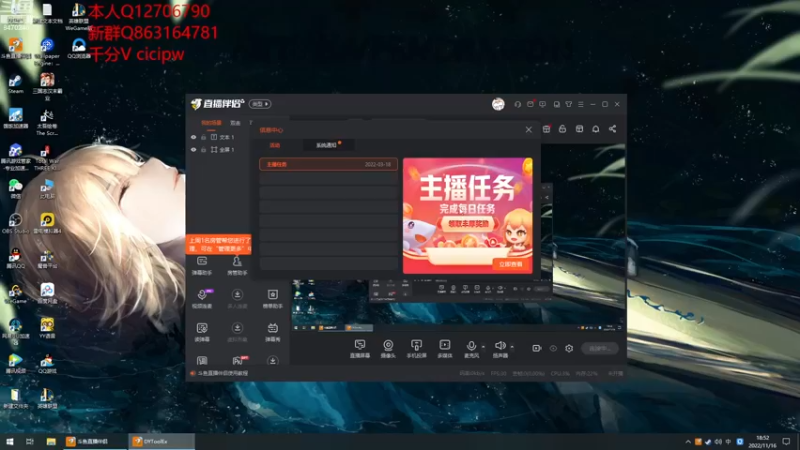Switch to the 系统通知 tab

click(x=326, y=145)
